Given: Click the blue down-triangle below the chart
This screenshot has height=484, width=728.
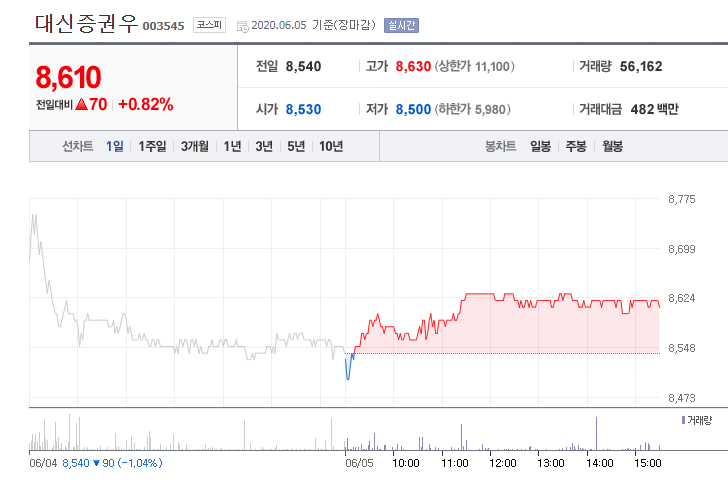Looking at the screenshot, I should pyautogui.click(x=97, y=463).
